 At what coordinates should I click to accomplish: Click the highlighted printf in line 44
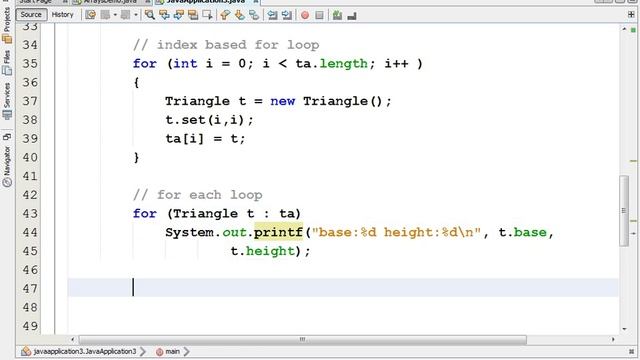pyautogui.click(x=278, y=232)
